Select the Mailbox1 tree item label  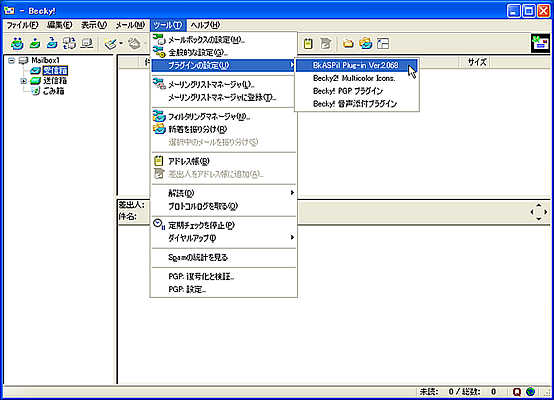tap(46, 60)
